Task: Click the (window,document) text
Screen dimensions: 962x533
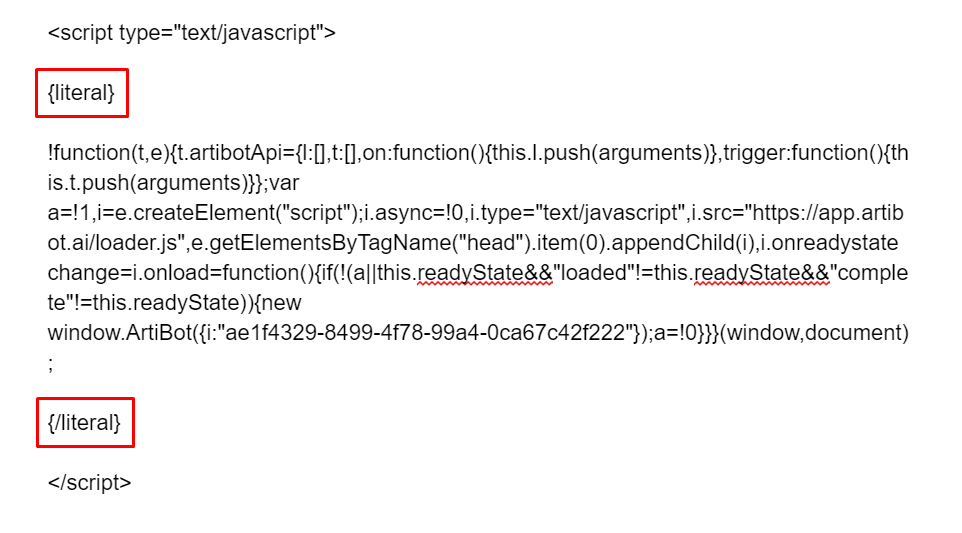Action: 814,332
